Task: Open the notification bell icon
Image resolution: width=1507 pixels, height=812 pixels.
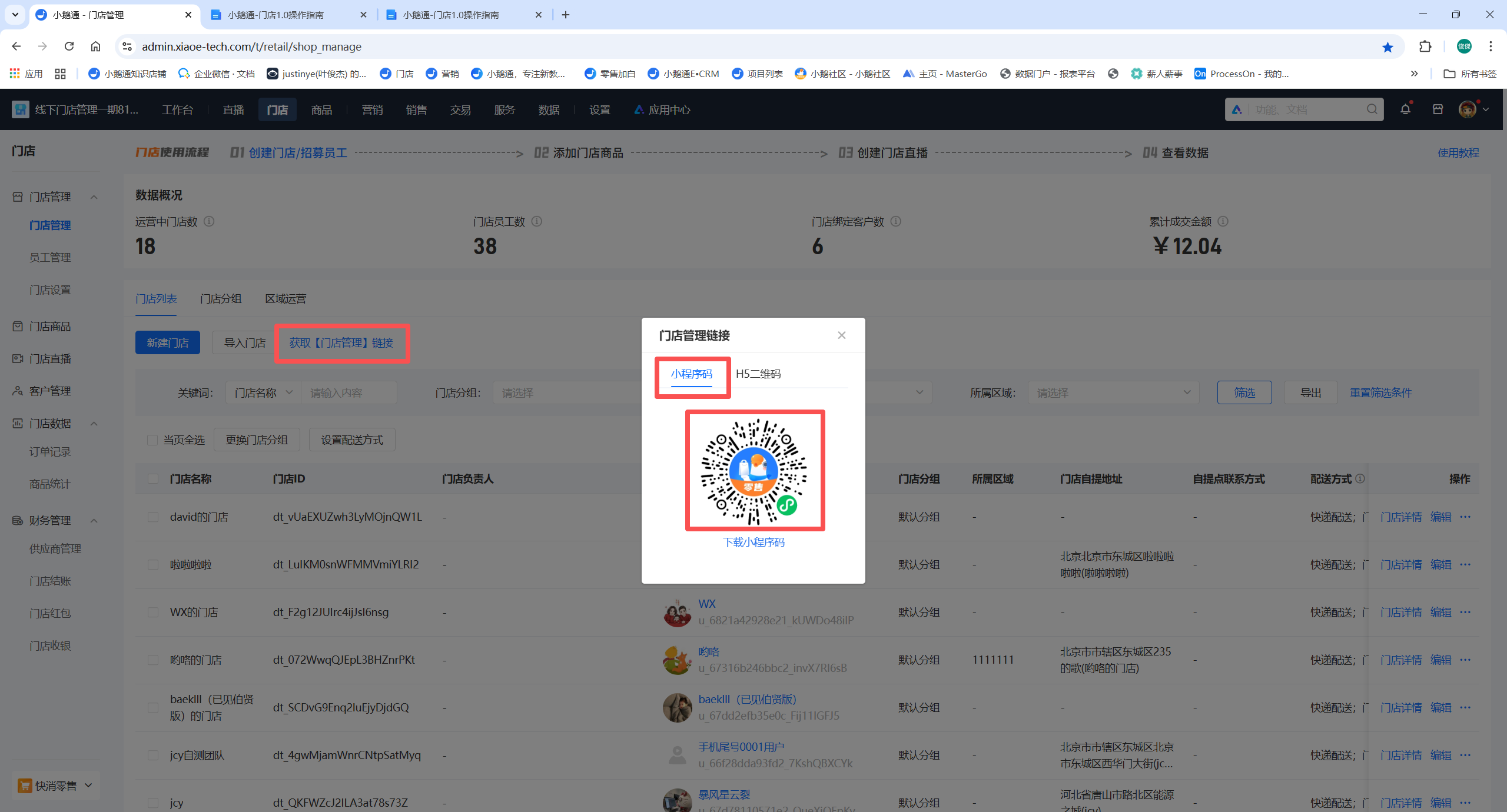Action: 1405,109
